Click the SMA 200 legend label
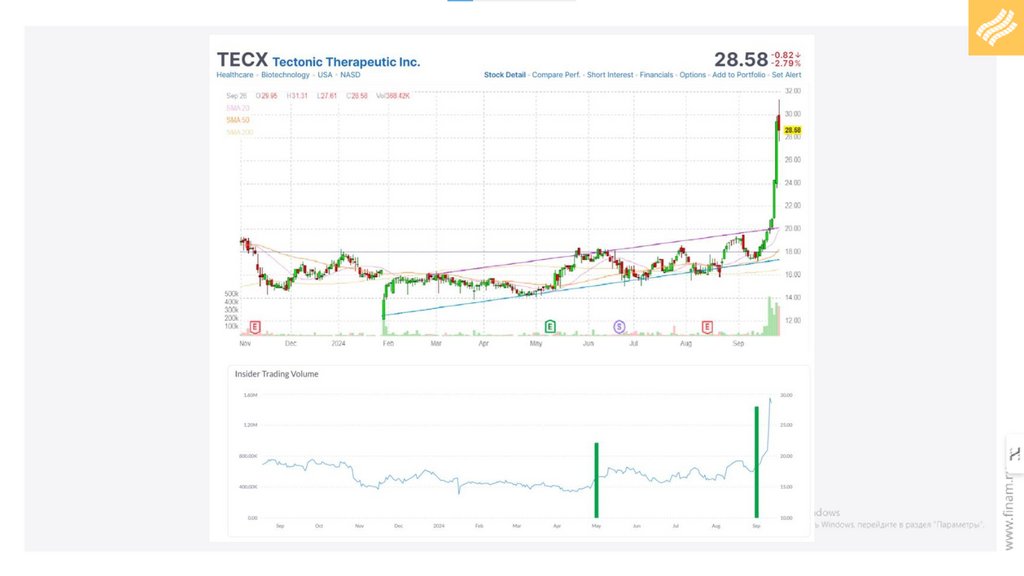 (x=240, y=133)
